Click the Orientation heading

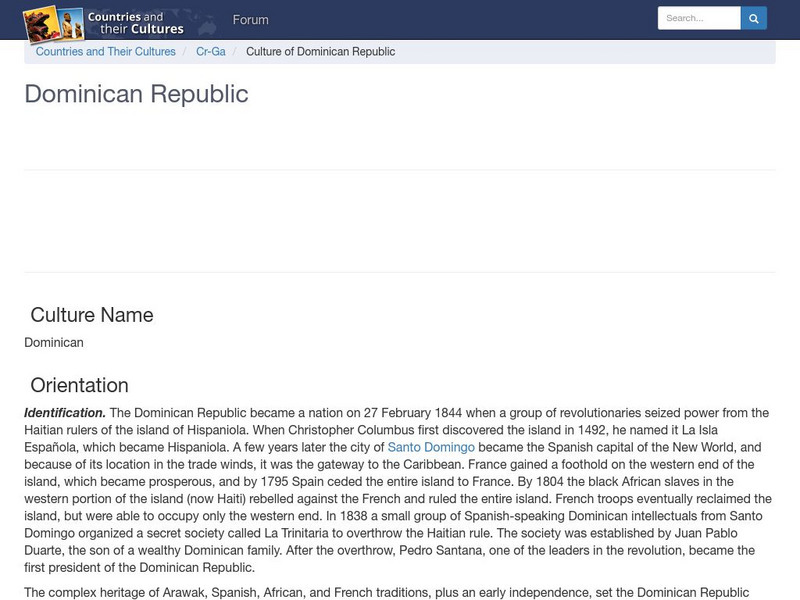(x=80, y=385)
